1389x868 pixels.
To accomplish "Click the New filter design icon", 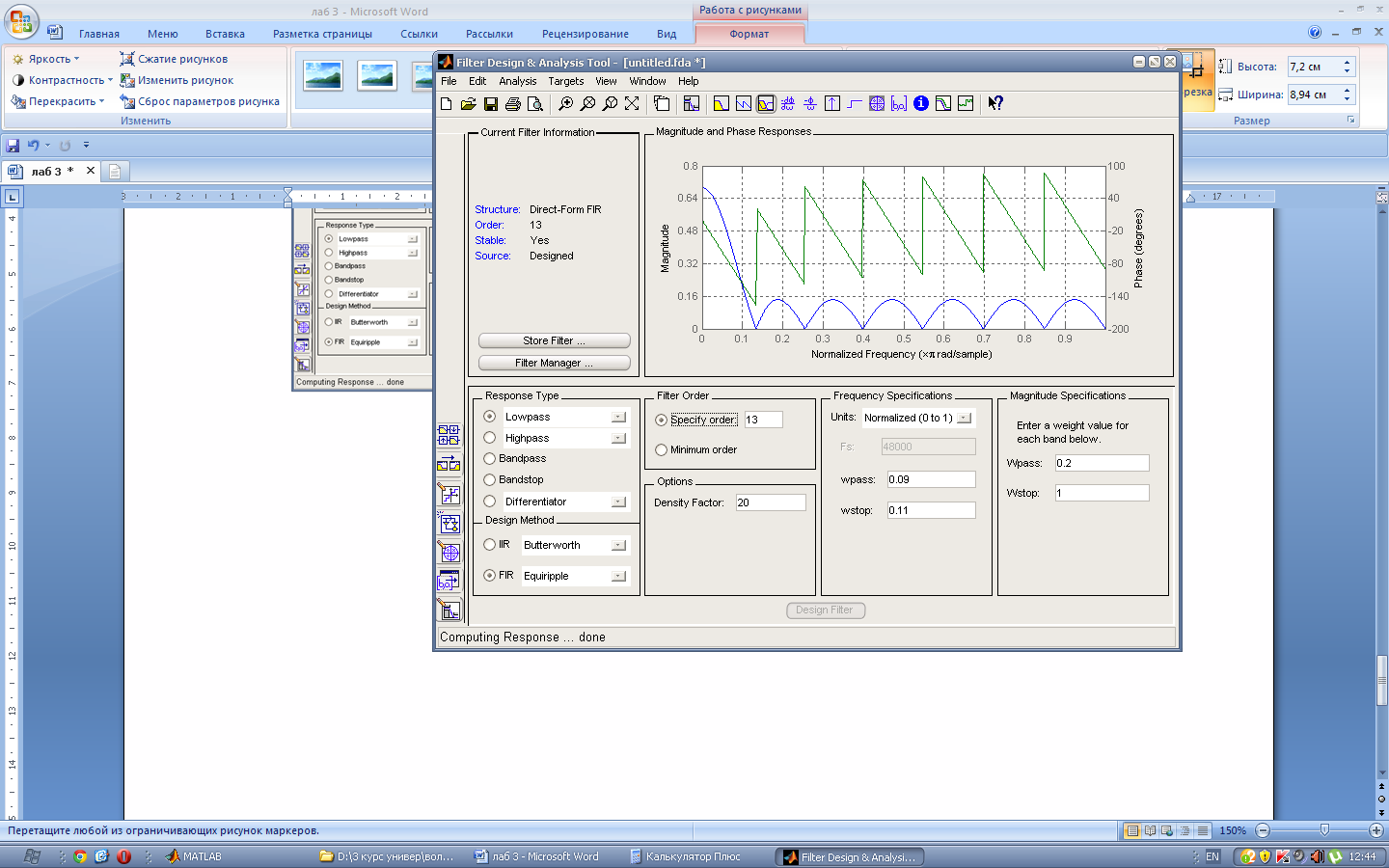I will coord(447,103).
